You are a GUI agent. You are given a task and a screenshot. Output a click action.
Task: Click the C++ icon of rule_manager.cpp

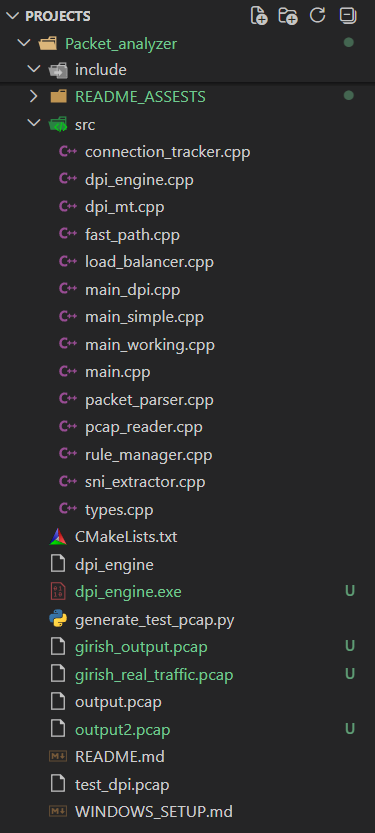coord(68,455)
